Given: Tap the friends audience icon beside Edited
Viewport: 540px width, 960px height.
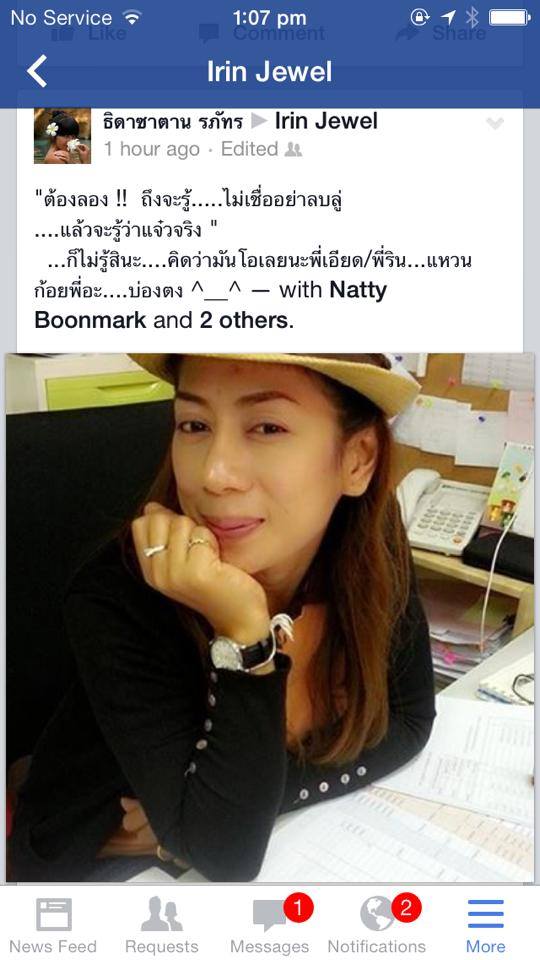Looking at the screenshot, I should pos(293,149).
